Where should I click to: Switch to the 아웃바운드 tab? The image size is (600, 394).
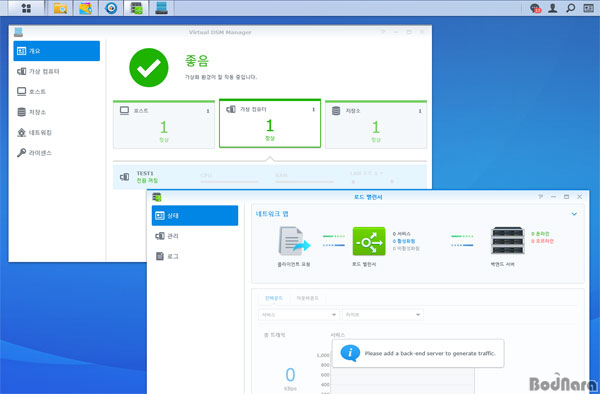tap(307, 298)
